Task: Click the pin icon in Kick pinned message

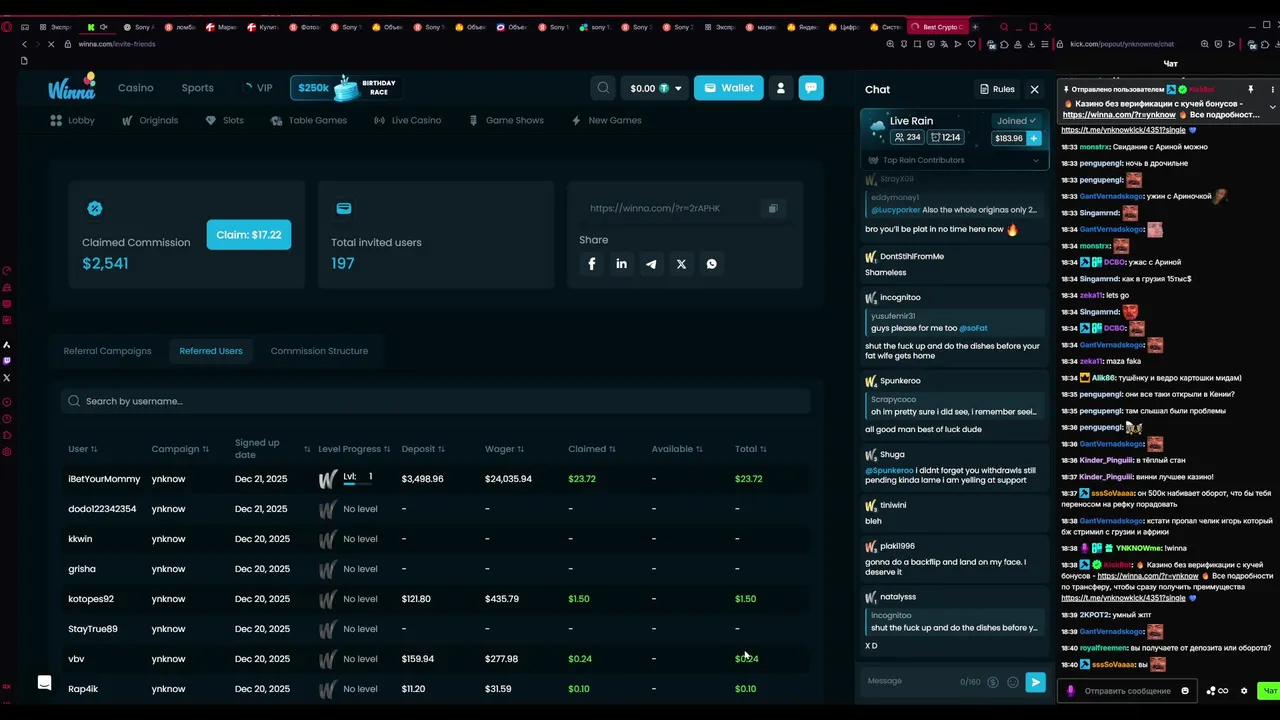Action: click(x=1250, y=90)
